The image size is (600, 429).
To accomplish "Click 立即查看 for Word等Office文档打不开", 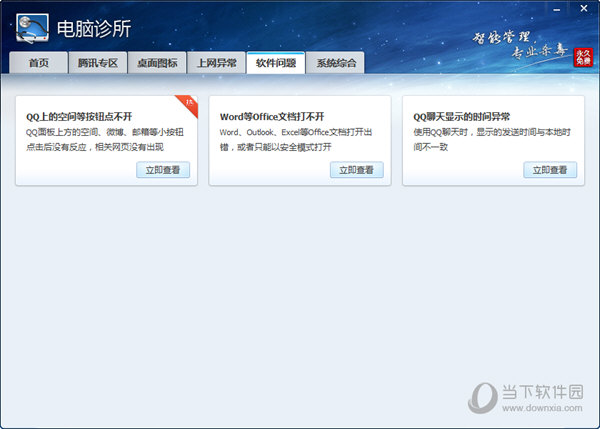I will coord(357,170).
